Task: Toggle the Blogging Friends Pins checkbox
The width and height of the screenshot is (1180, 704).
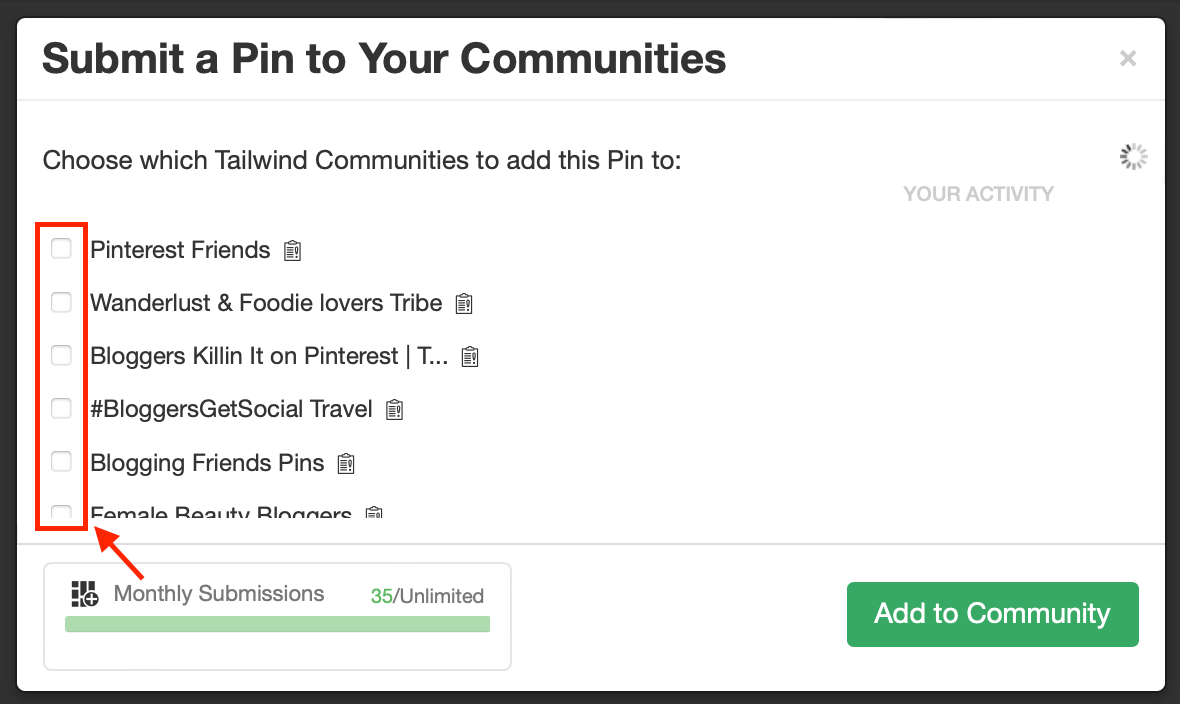Action: (62, 461)
